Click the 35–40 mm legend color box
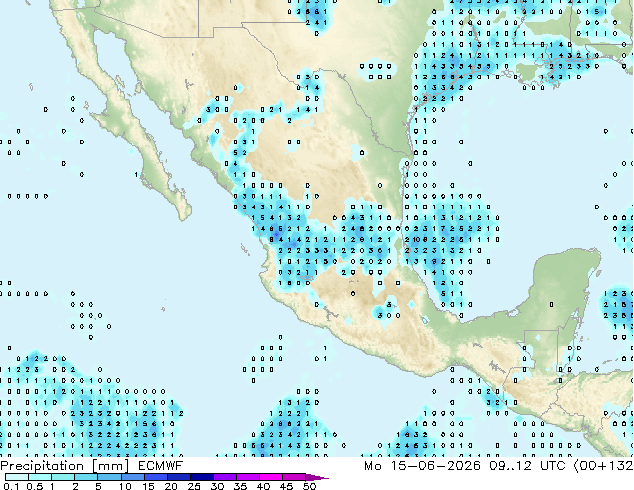 (248, 477)
